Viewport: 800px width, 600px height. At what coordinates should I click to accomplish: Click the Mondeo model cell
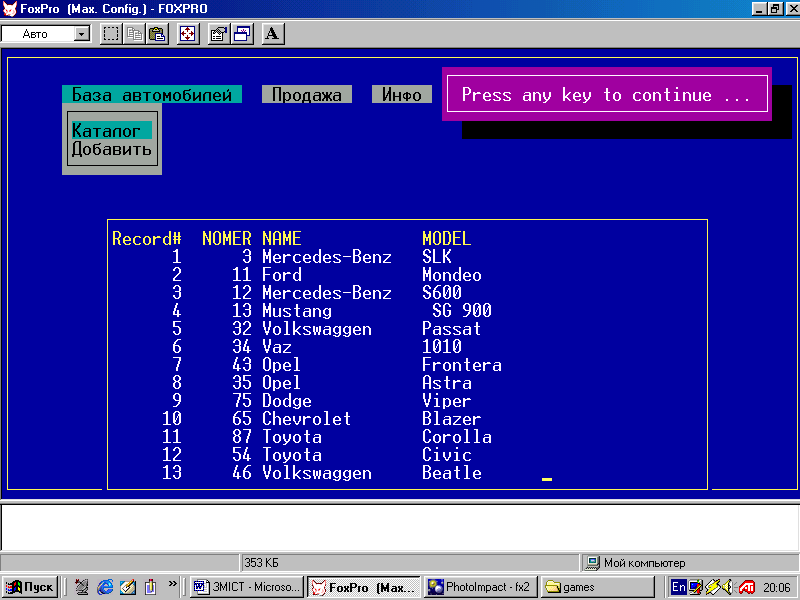click(x=452, y=275)
